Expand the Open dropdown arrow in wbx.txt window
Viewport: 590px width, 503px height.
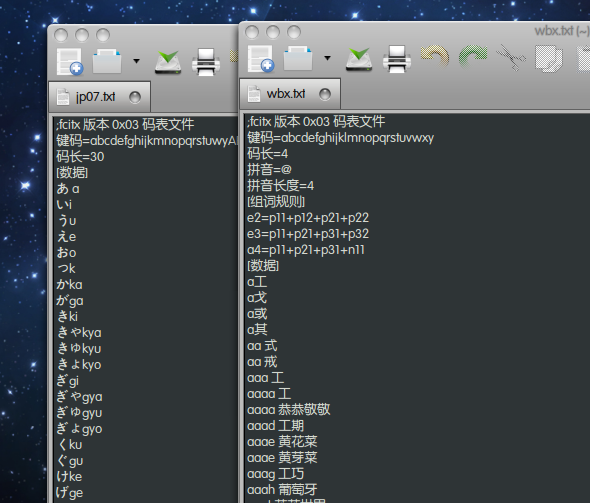pos(327,58)
